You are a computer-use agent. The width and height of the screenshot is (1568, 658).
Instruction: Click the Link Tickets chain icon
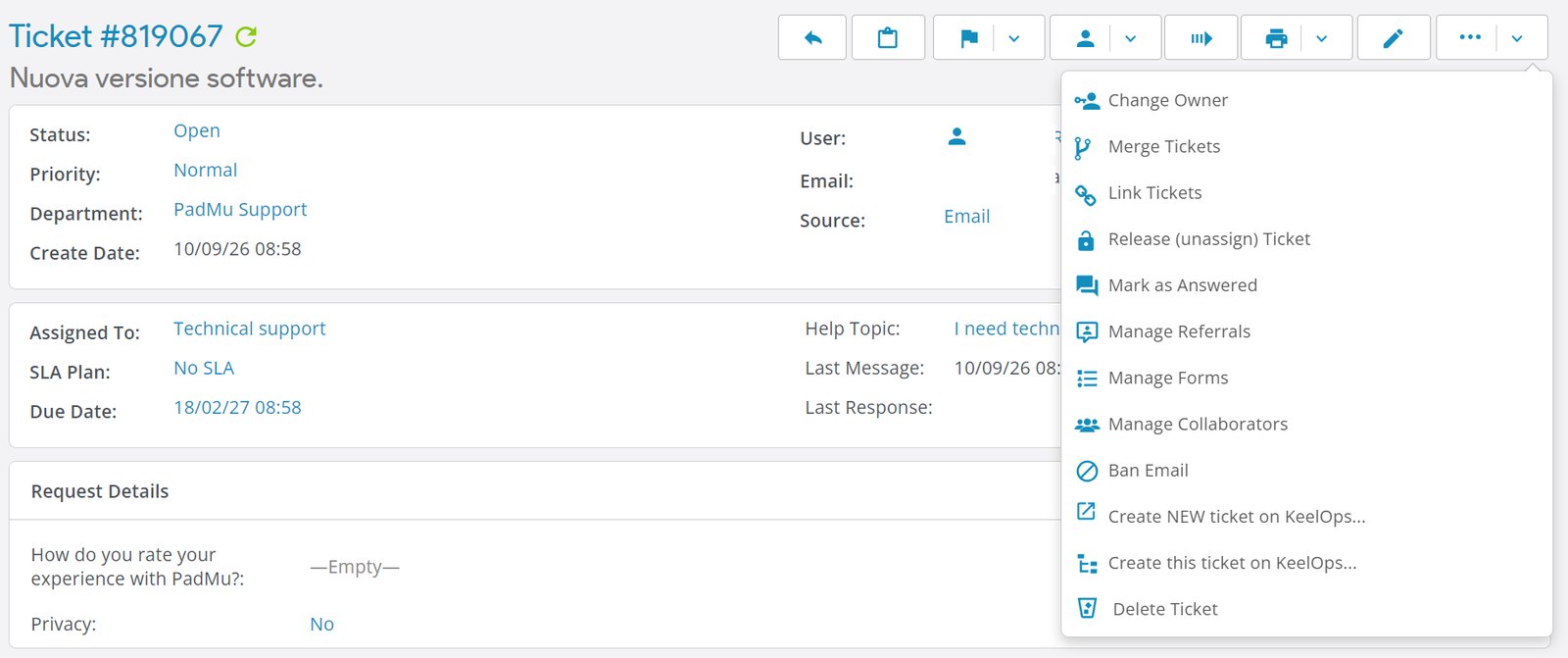click(1086, 194)
